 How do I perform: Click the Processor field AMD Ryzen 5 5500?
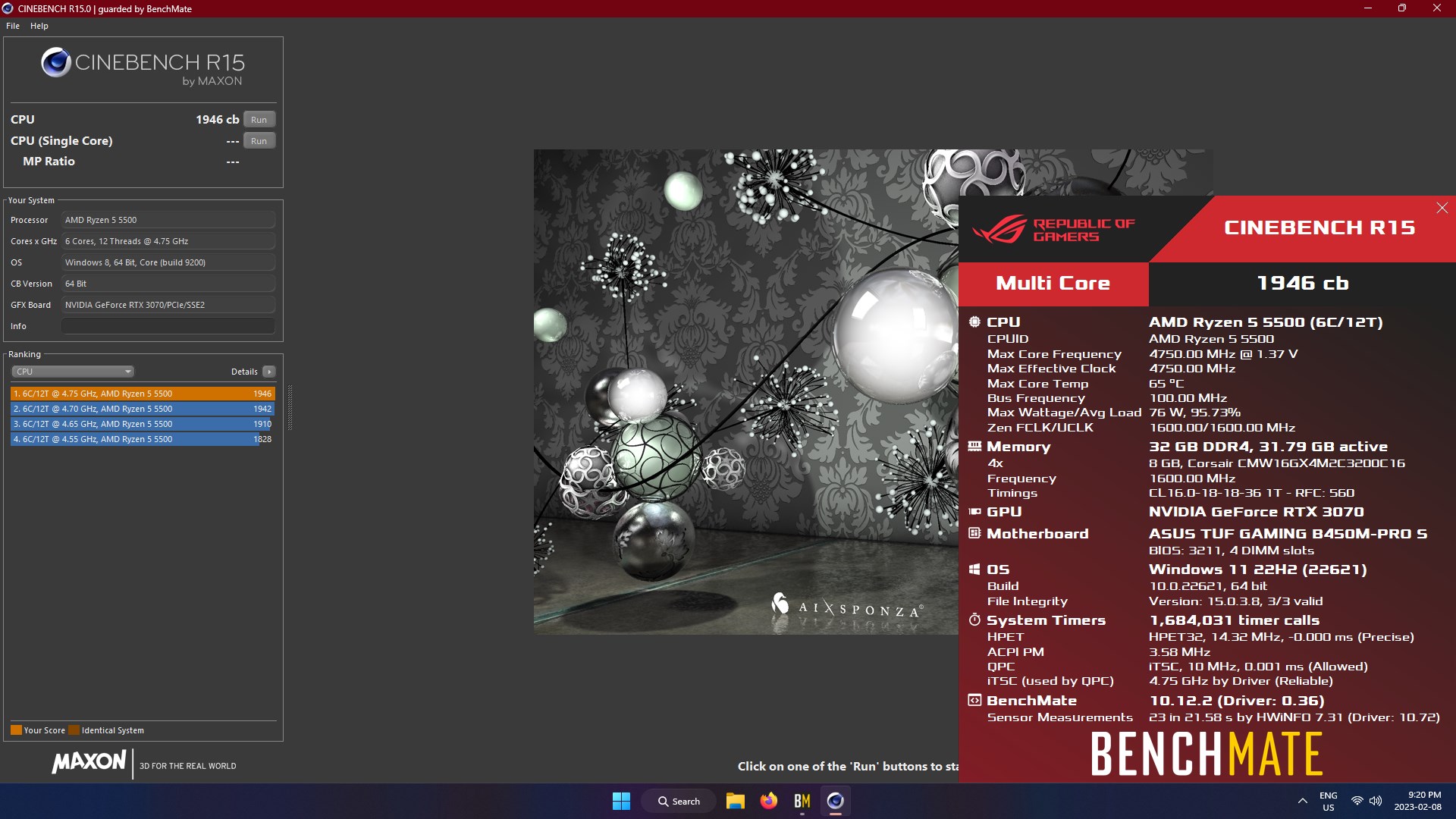[168, 220]
